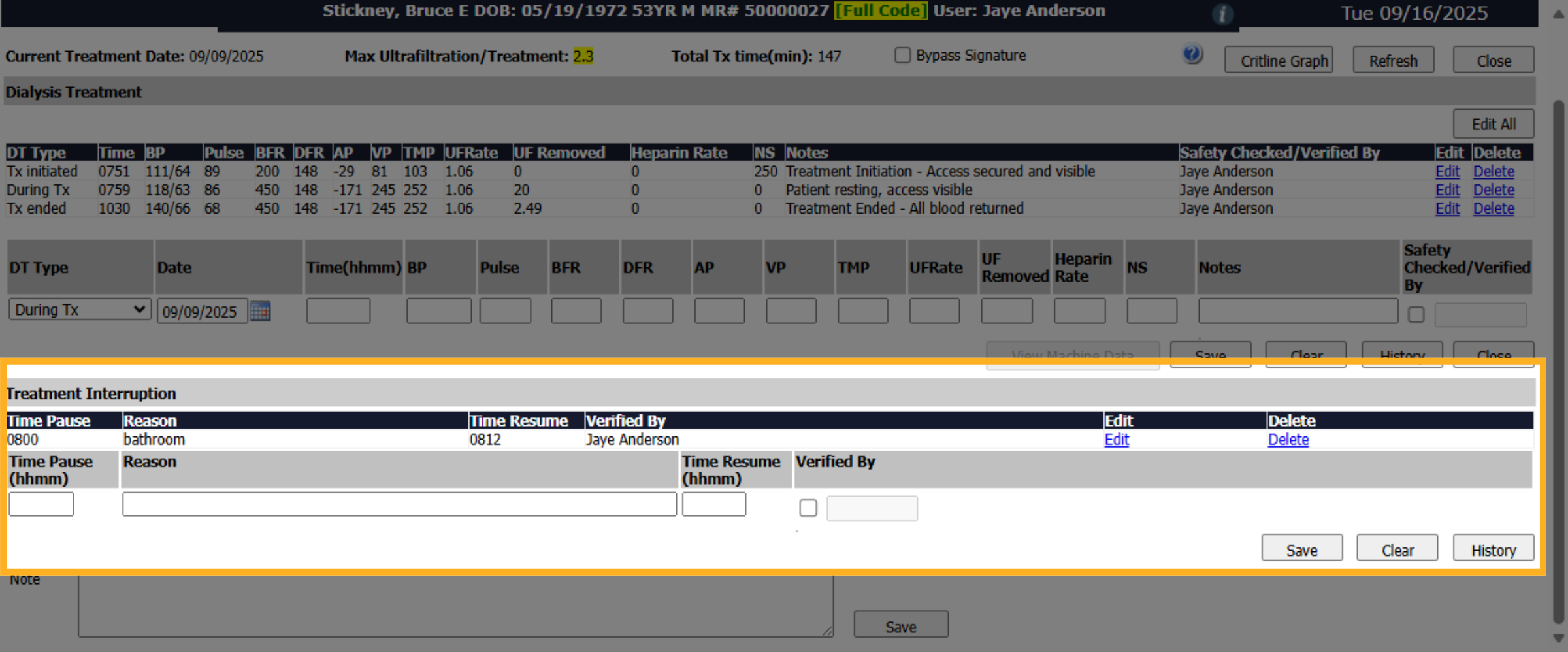
Task: Open the blue help question mark icon
Action: (1192, 54)
